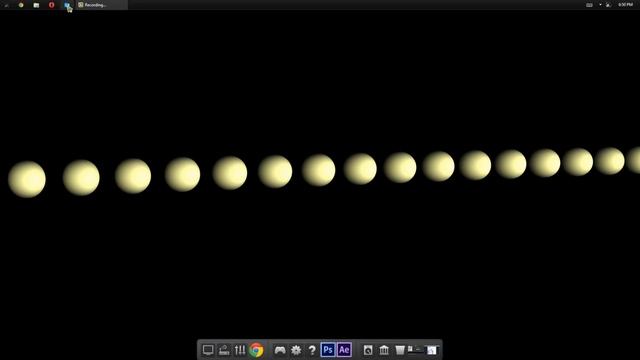Select the Recording taskbar window button
The width and height of the screenshot is (640, 360).
coord(102,5)
